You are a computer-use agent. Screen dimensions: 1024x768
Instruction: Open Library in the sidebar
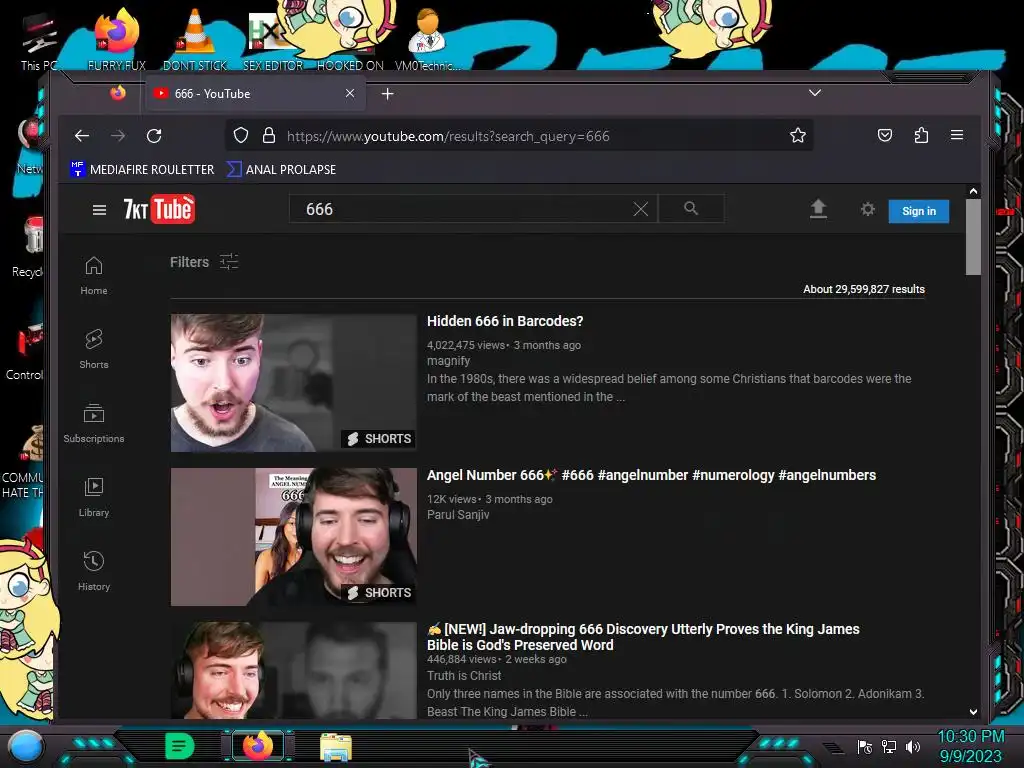click(94, 497)
